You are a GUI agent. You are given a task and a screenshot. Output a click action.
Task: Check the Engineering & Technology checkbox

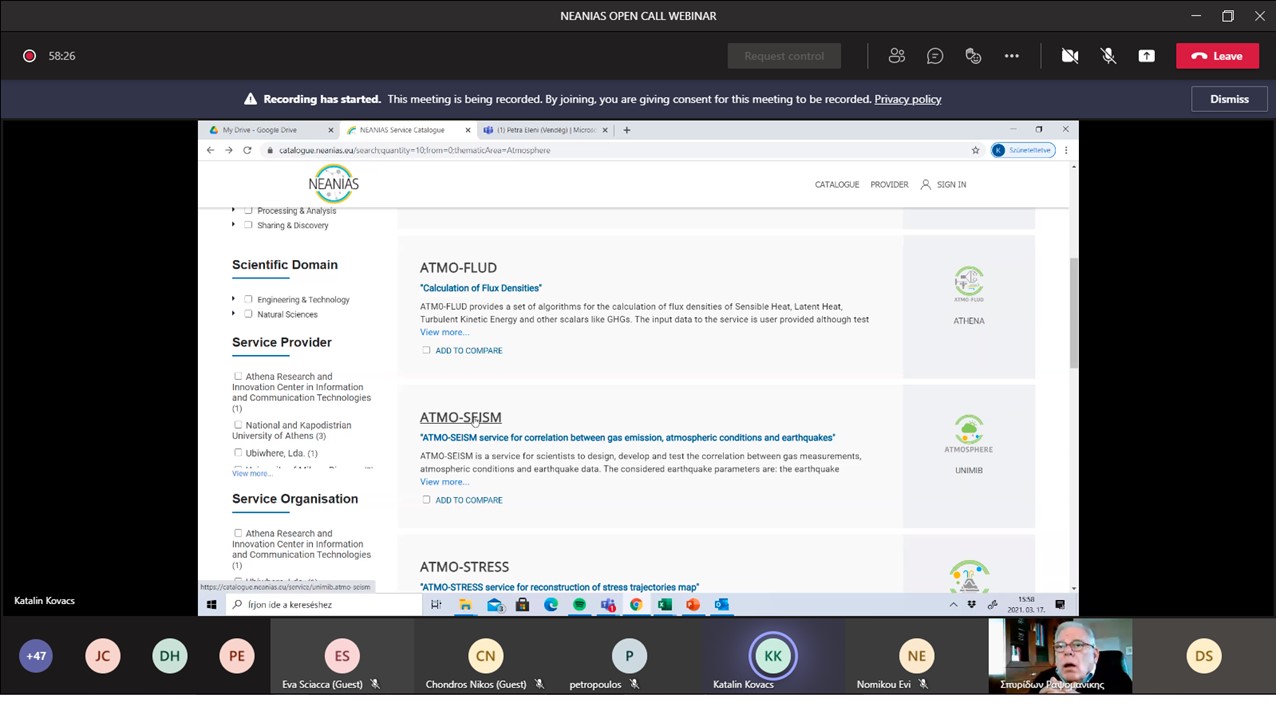(x=248, y=299)
